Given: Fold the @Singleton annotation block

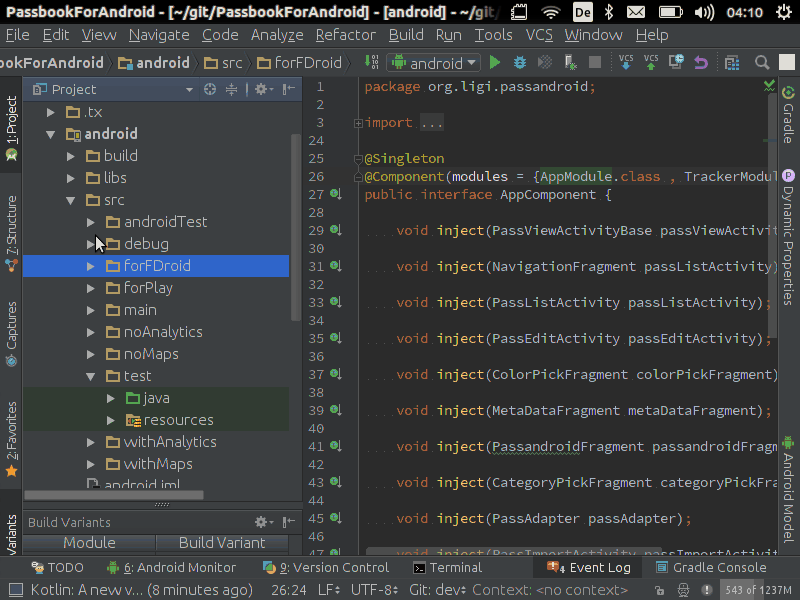Looking at the screenshot, I should tap(358, 159).
